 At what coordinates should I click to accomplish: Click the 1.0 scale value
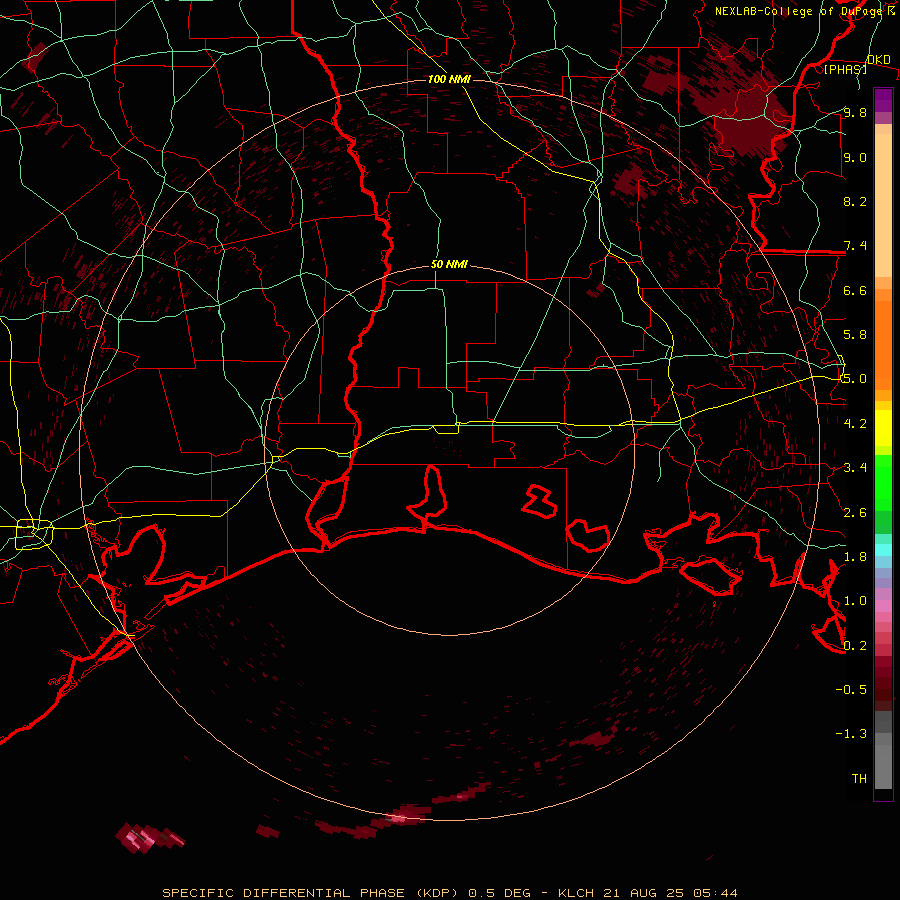click(x=855, y=601)
